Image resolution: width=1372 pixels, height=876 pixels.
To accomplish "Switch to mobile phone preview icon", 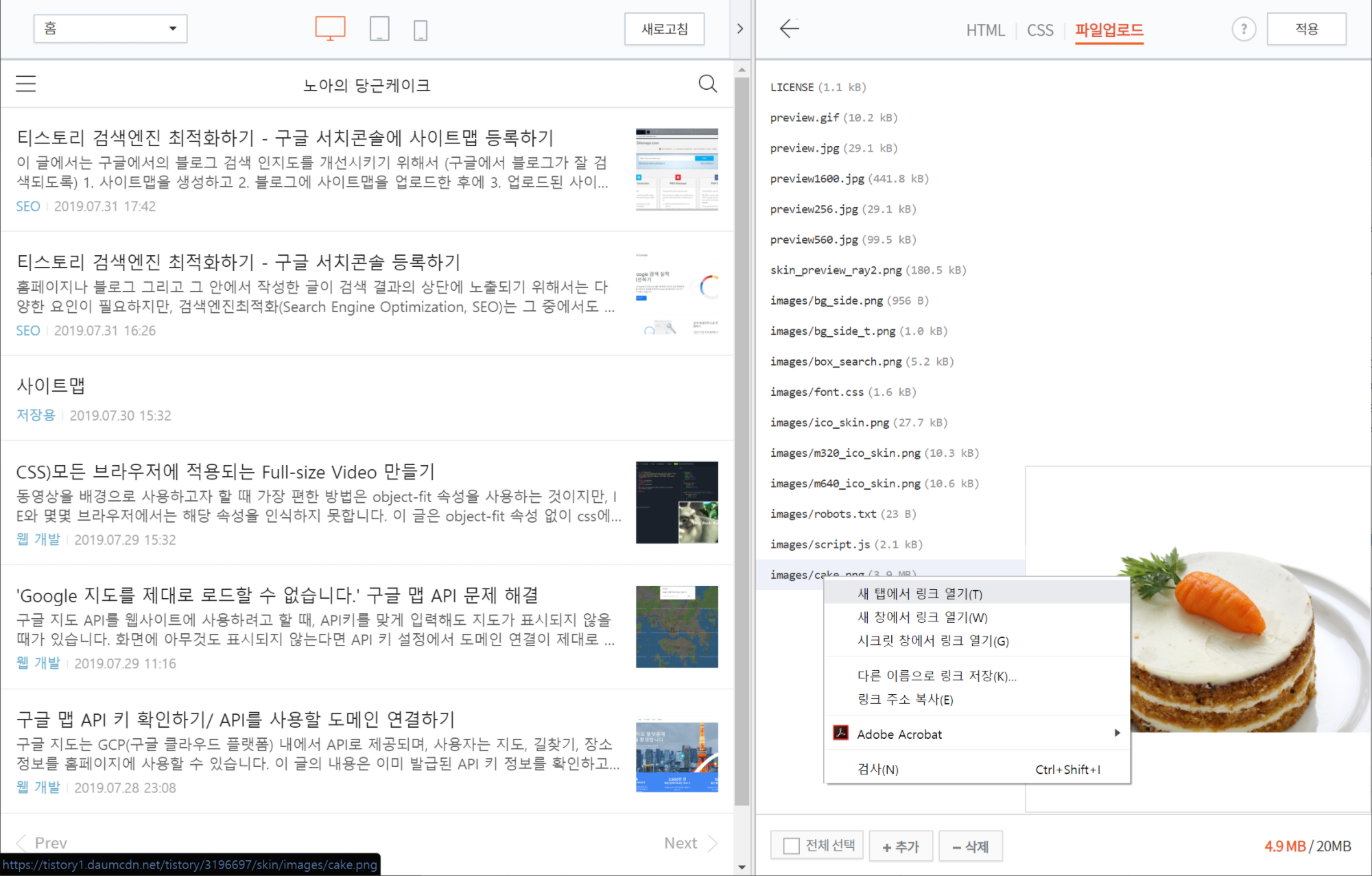I will click(421, 29).
